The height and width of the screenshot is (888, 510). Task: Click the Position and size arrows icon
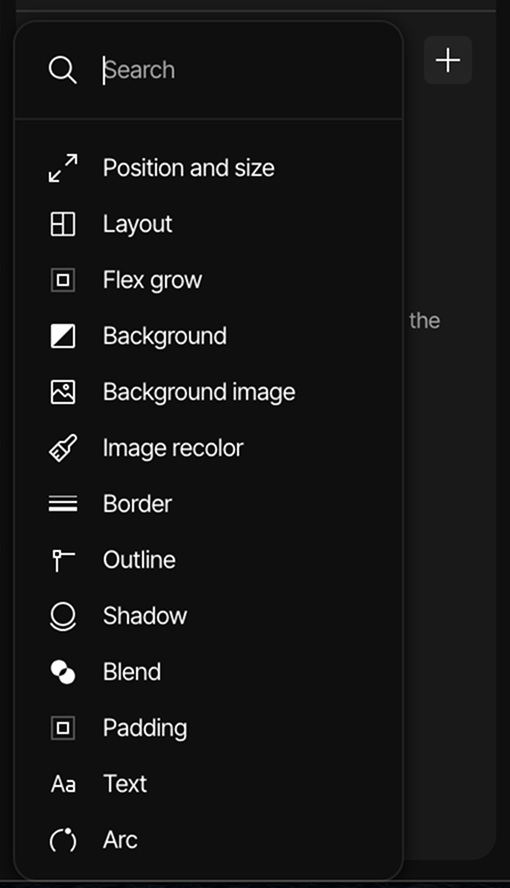63,168
